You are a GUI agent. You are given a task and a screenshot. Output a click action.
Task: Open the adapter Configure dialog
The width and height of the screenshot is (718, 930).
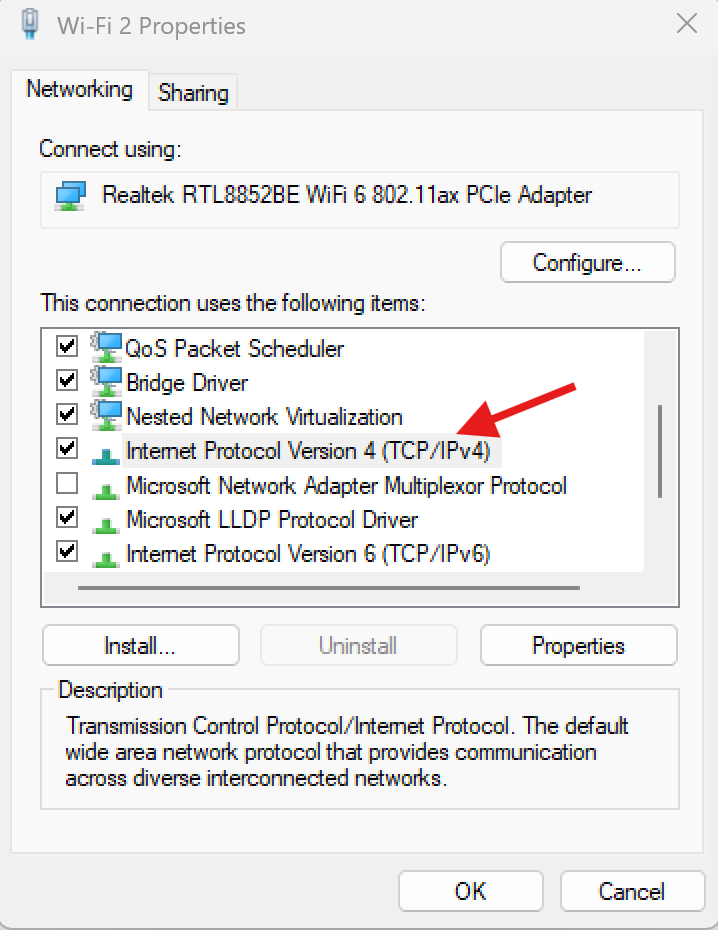pos(587,263)
